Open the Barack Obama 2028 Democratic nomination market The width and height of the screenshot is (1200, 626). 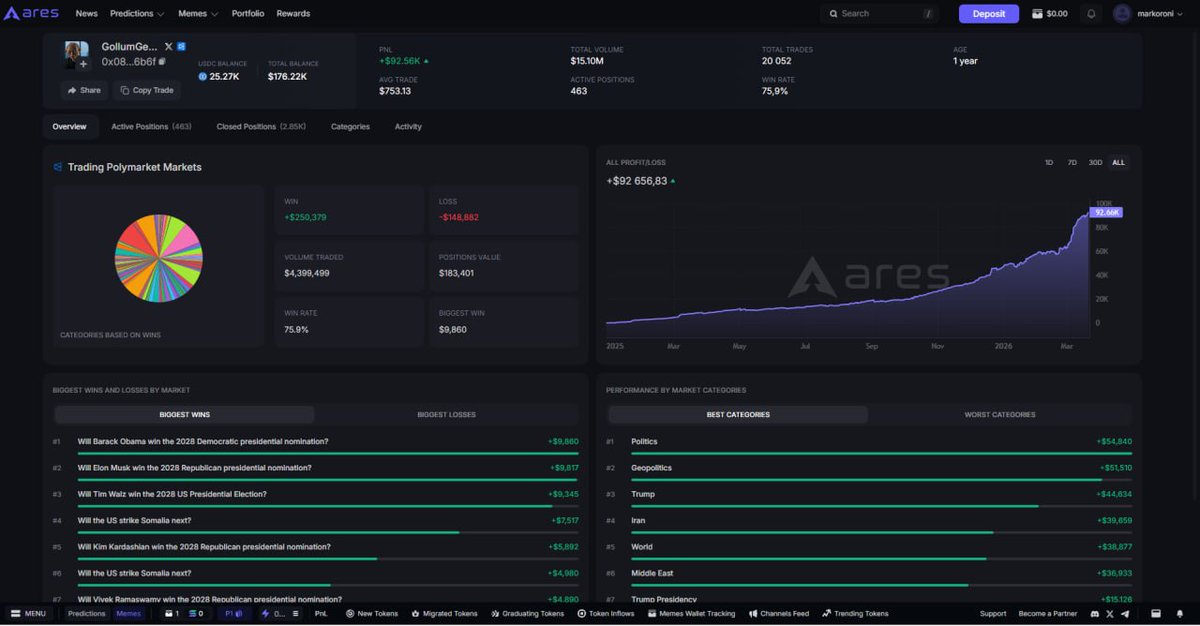coord(203,441)
